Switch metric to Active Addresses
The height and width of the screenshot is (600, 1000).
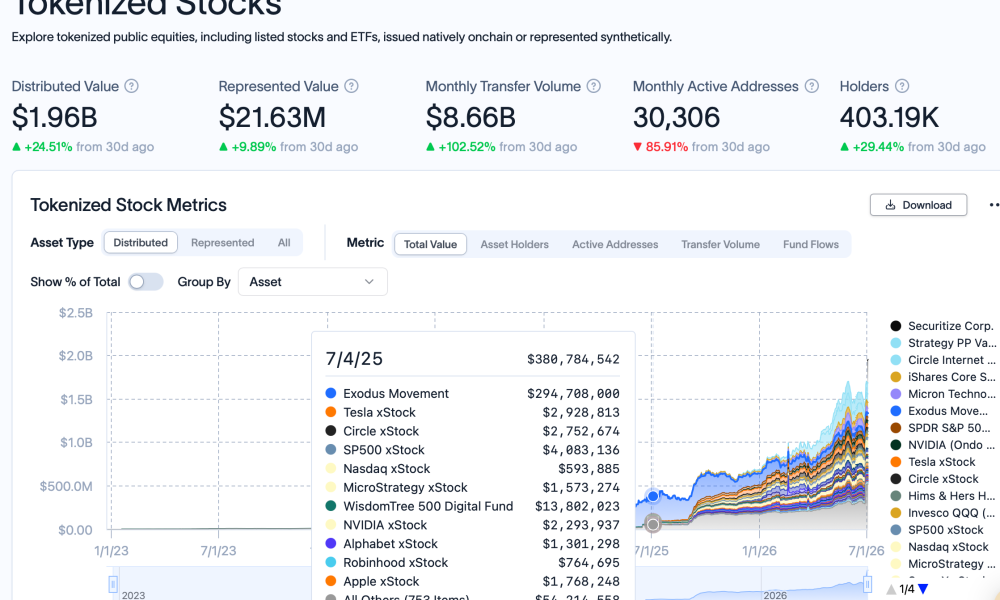point(615,244)
